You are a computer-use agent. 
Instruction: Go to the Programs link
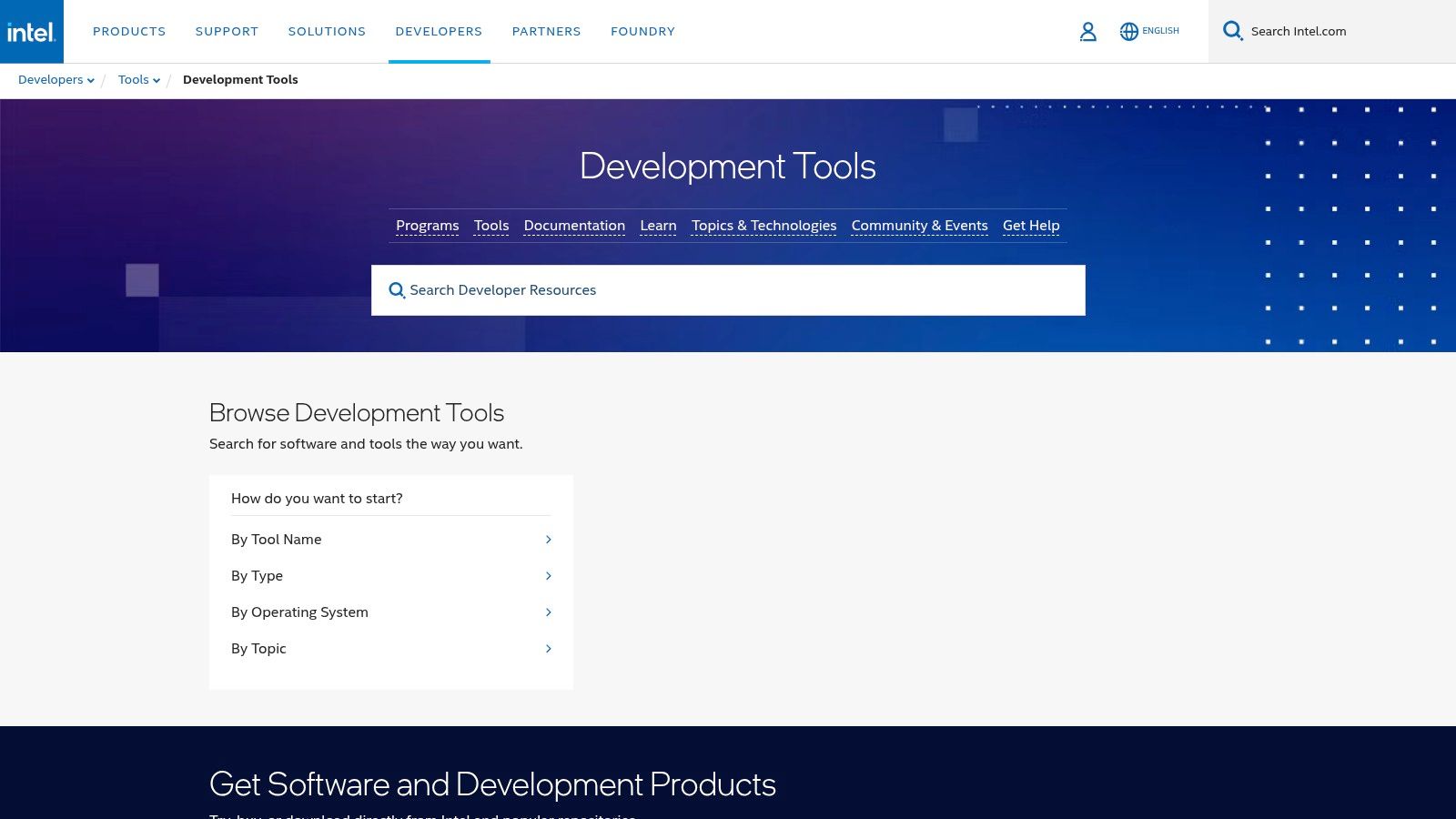click(x=427, y=226)
